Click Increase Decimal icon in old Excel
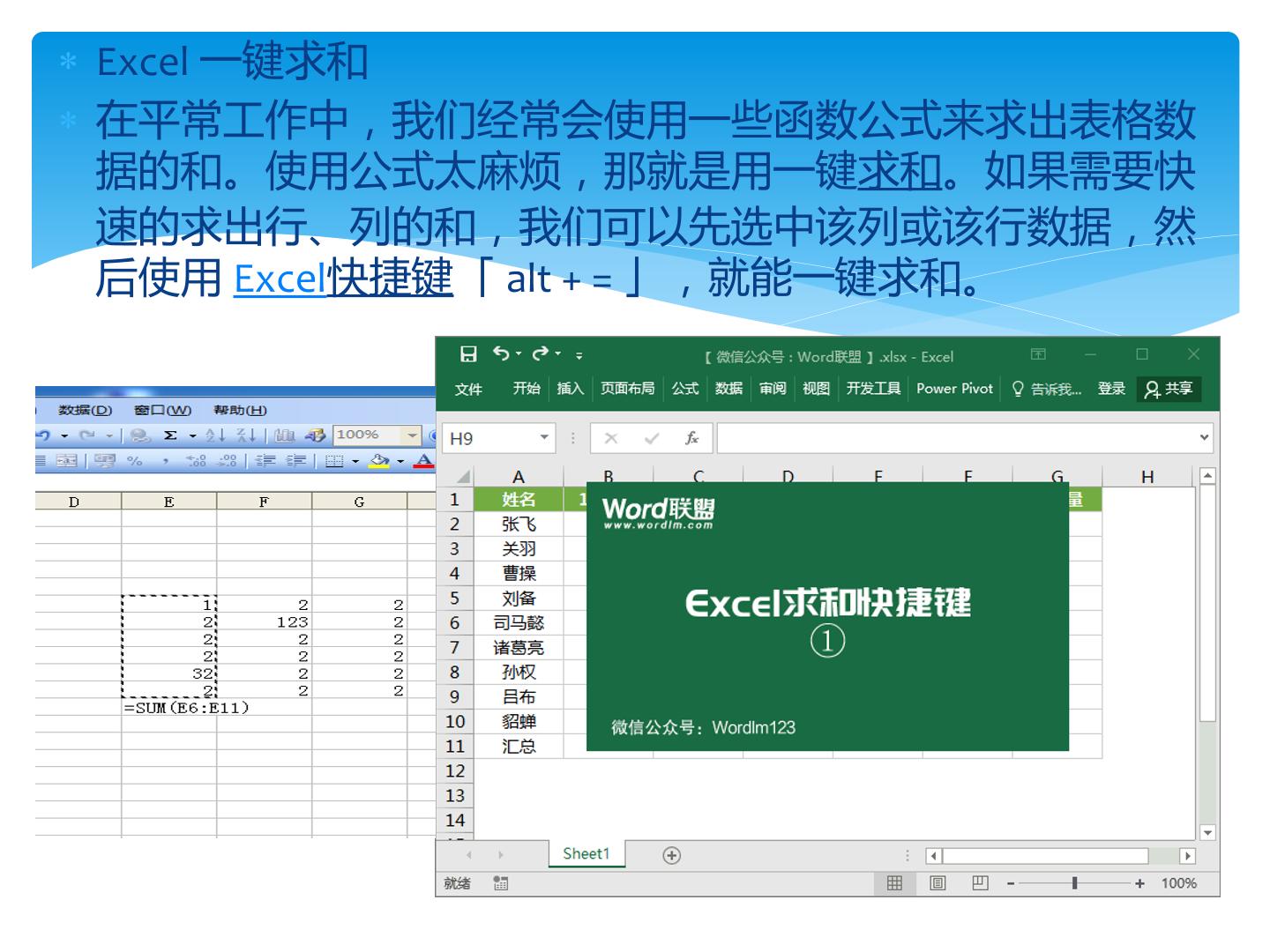The height and width of the screenshot is (952, 1270). click(x=196, y=460)
